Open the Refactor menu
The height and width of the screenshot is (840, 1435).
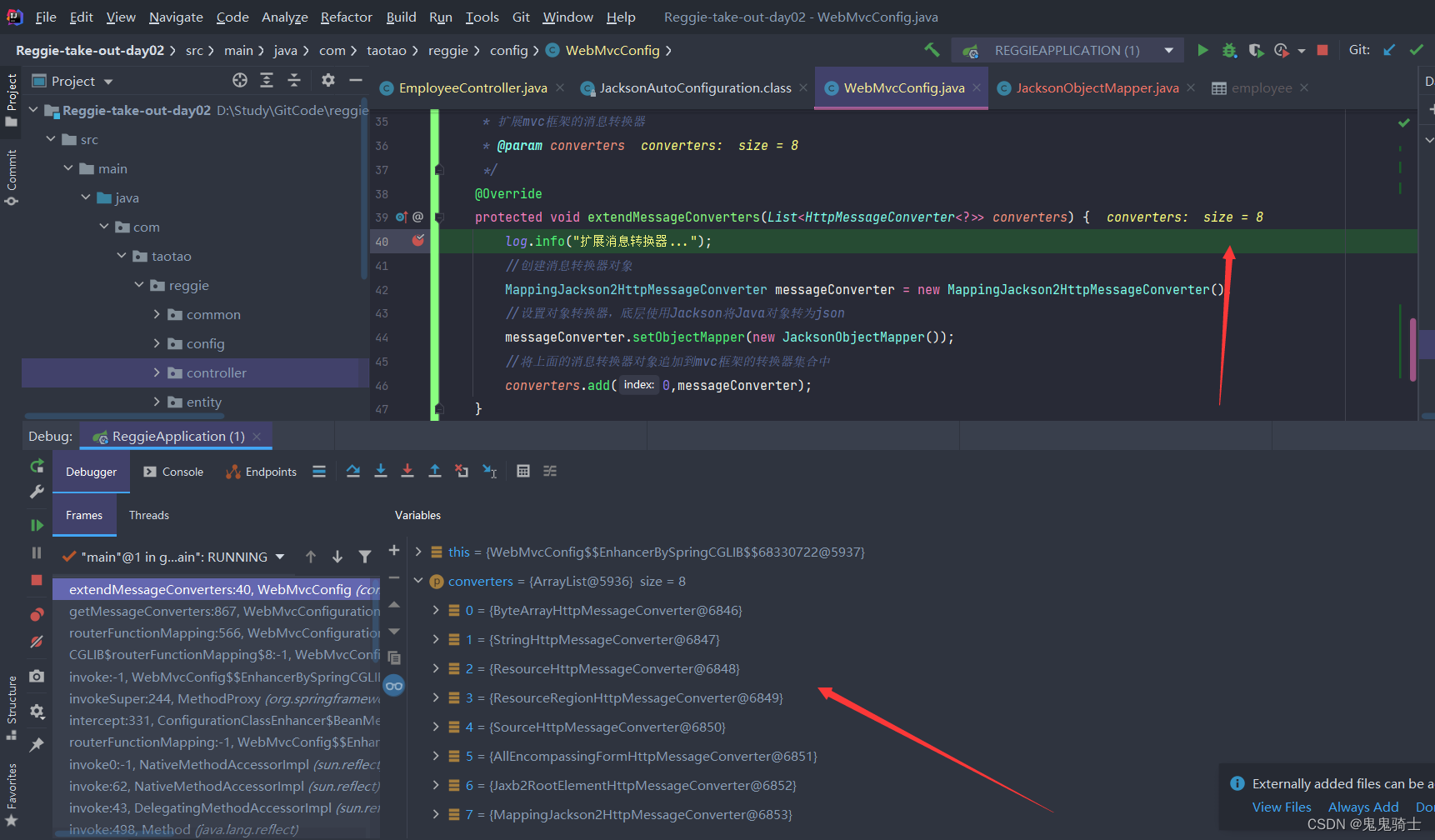click(x=346, y=17)
